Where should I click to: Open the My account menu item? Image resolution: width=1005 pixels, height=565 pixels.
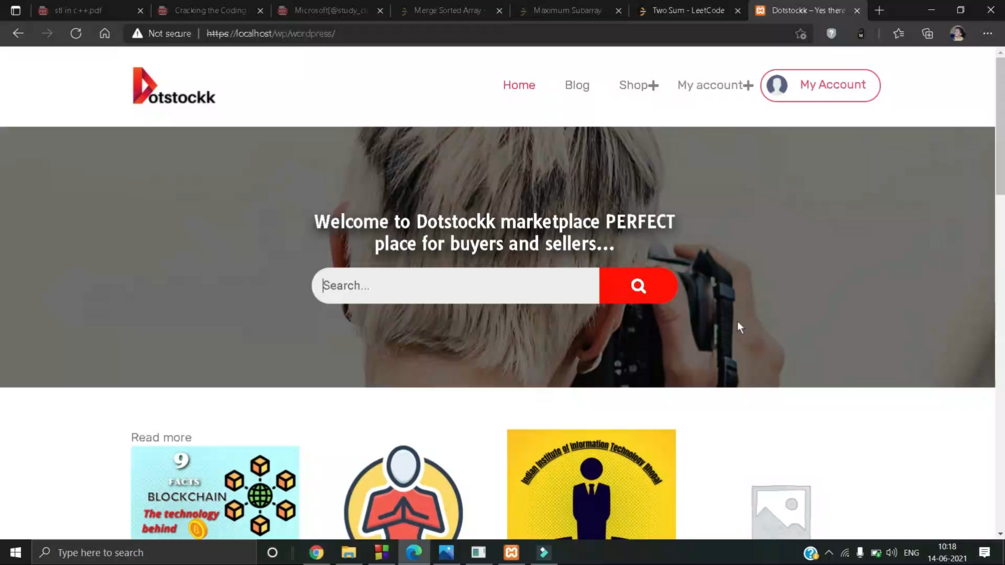click(710, 85)
